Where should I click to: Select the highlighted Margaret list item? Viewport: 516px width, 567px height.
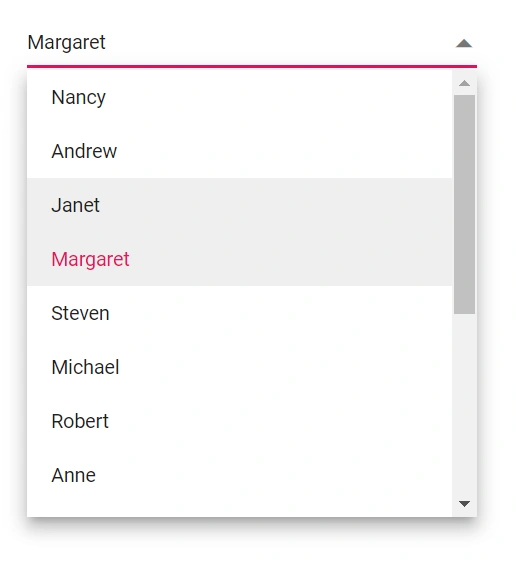tap(239, 259)
